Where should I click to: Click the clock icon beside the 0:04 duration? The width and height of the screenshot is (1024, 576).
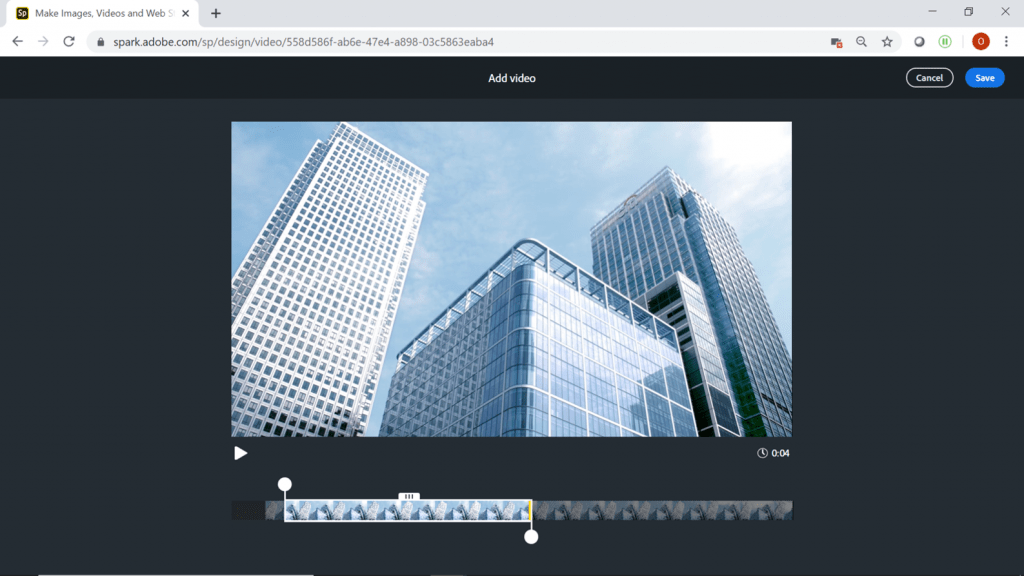point(762,452)
